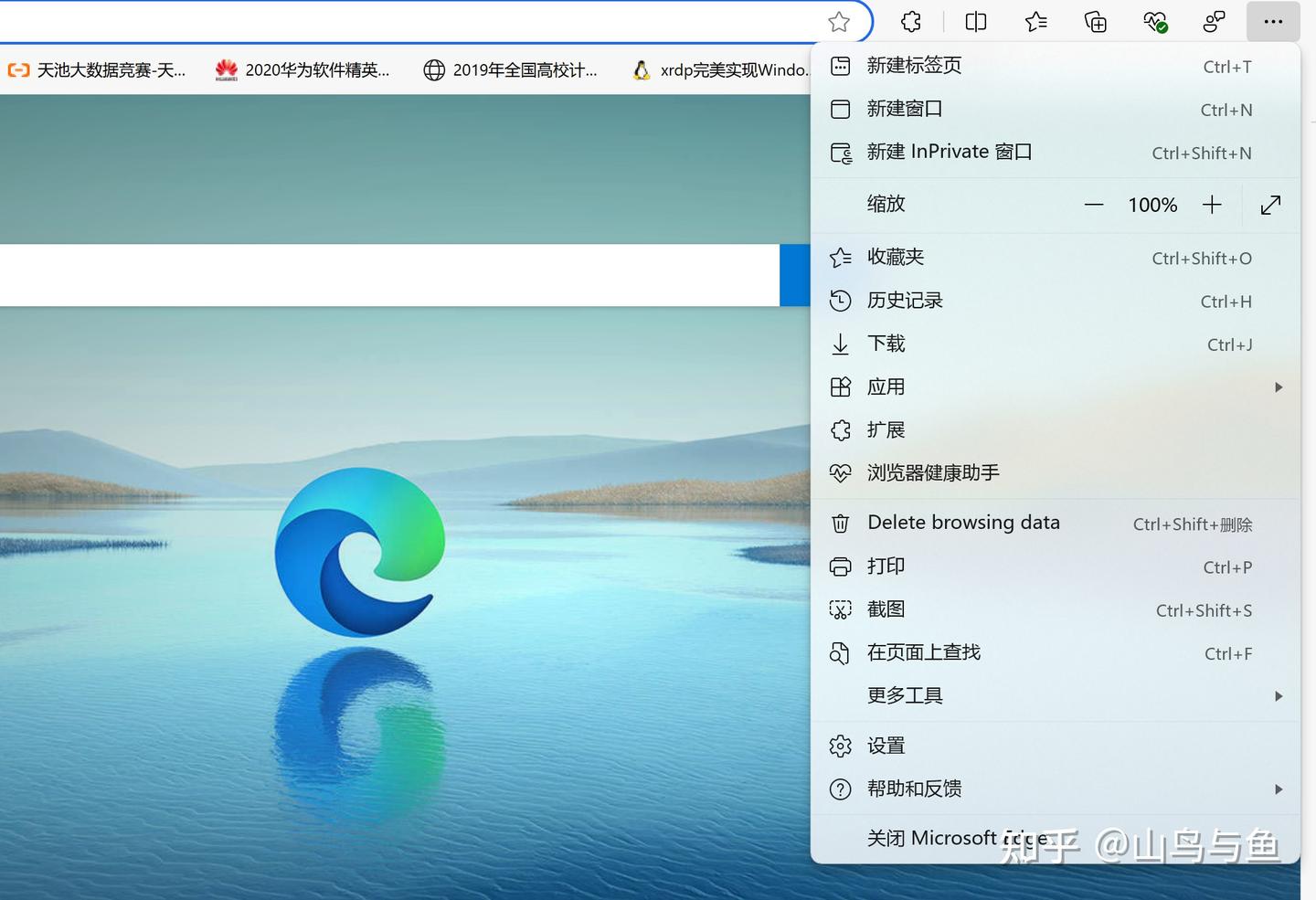Decrease zoom with minus button

pos(1094,205)
